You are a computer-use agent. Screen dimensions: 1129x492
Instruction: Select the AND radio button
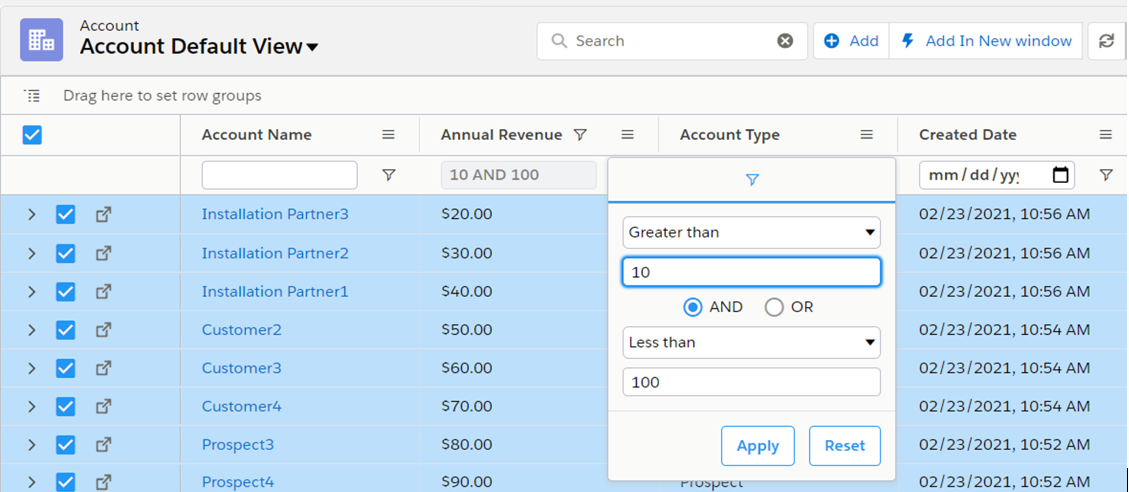(692, 307)
